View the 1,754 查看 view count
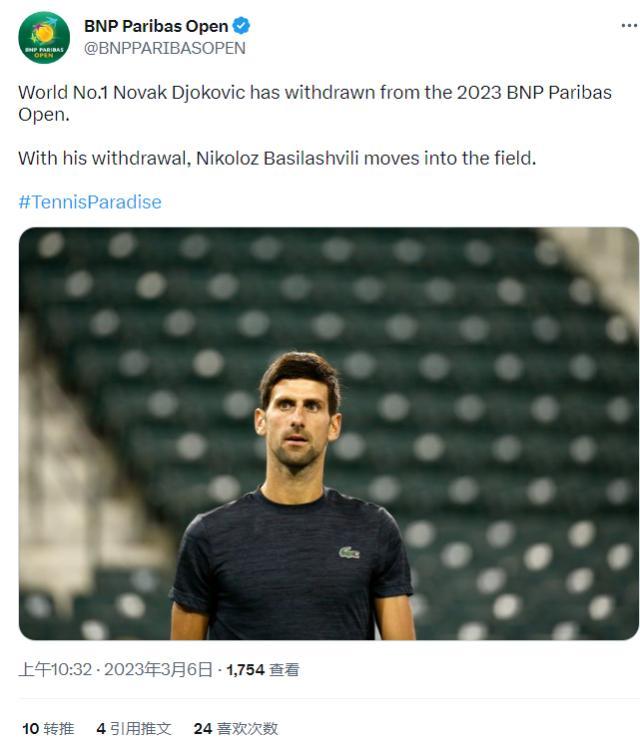 tap(263, 670)
